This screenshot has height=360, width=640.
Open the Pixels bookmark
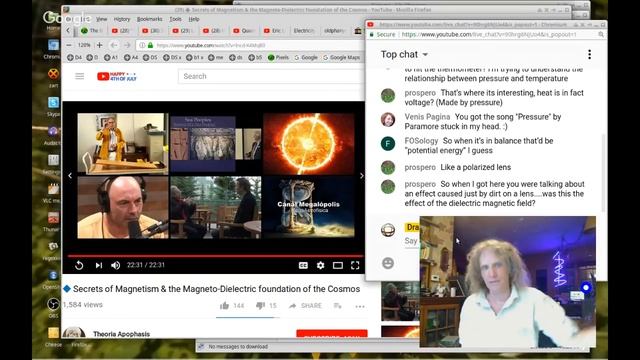278,58
